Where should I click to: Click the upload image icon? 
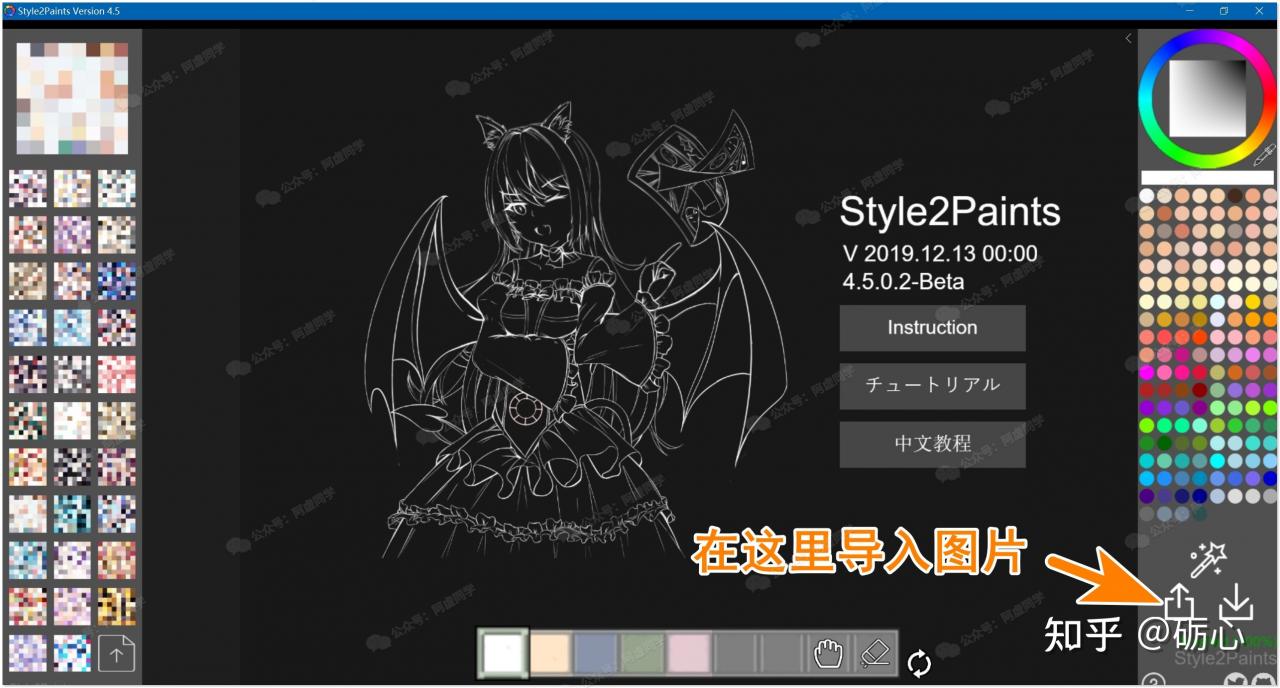click(x=1180, y=601)
